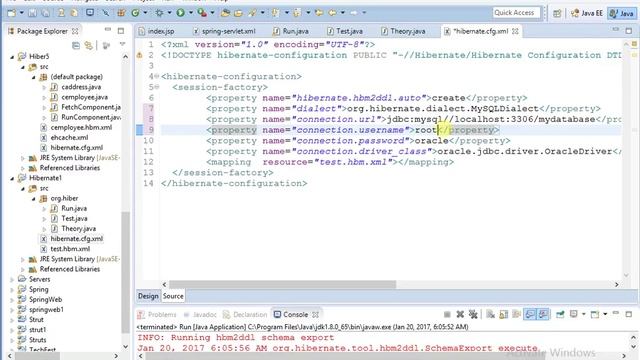Open the Debug dropdown arrow
640x360 pixels.
[x=169, y=13]
